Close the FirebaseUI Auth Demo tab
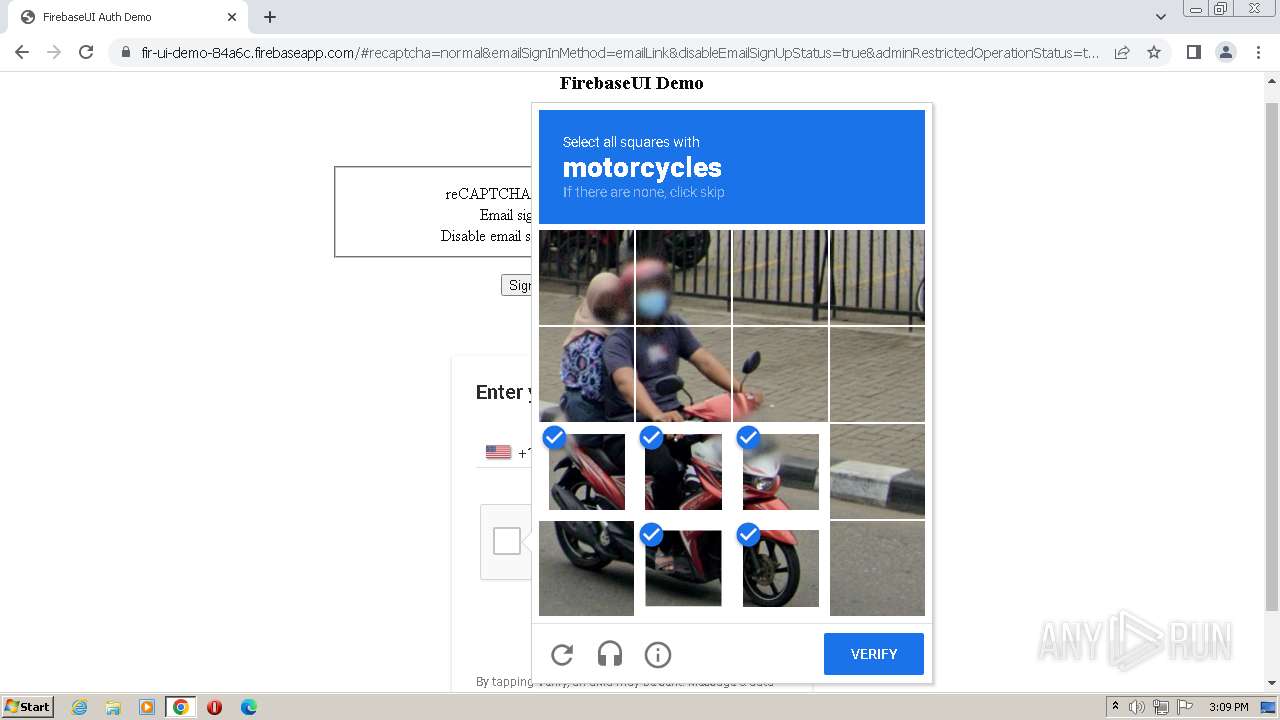This screenshot has height=720, width=1280. coord(232,17)
